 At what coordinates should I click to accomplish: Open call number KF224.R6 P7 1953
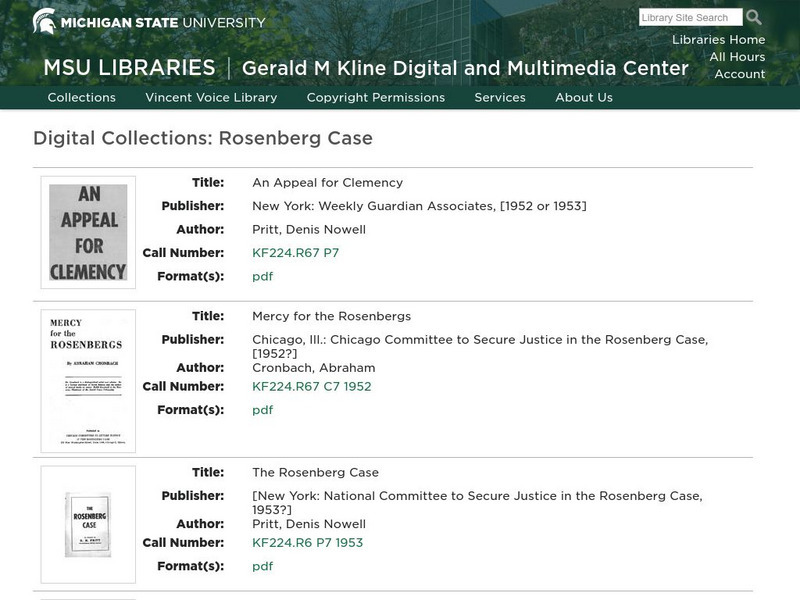click(308, 542)
